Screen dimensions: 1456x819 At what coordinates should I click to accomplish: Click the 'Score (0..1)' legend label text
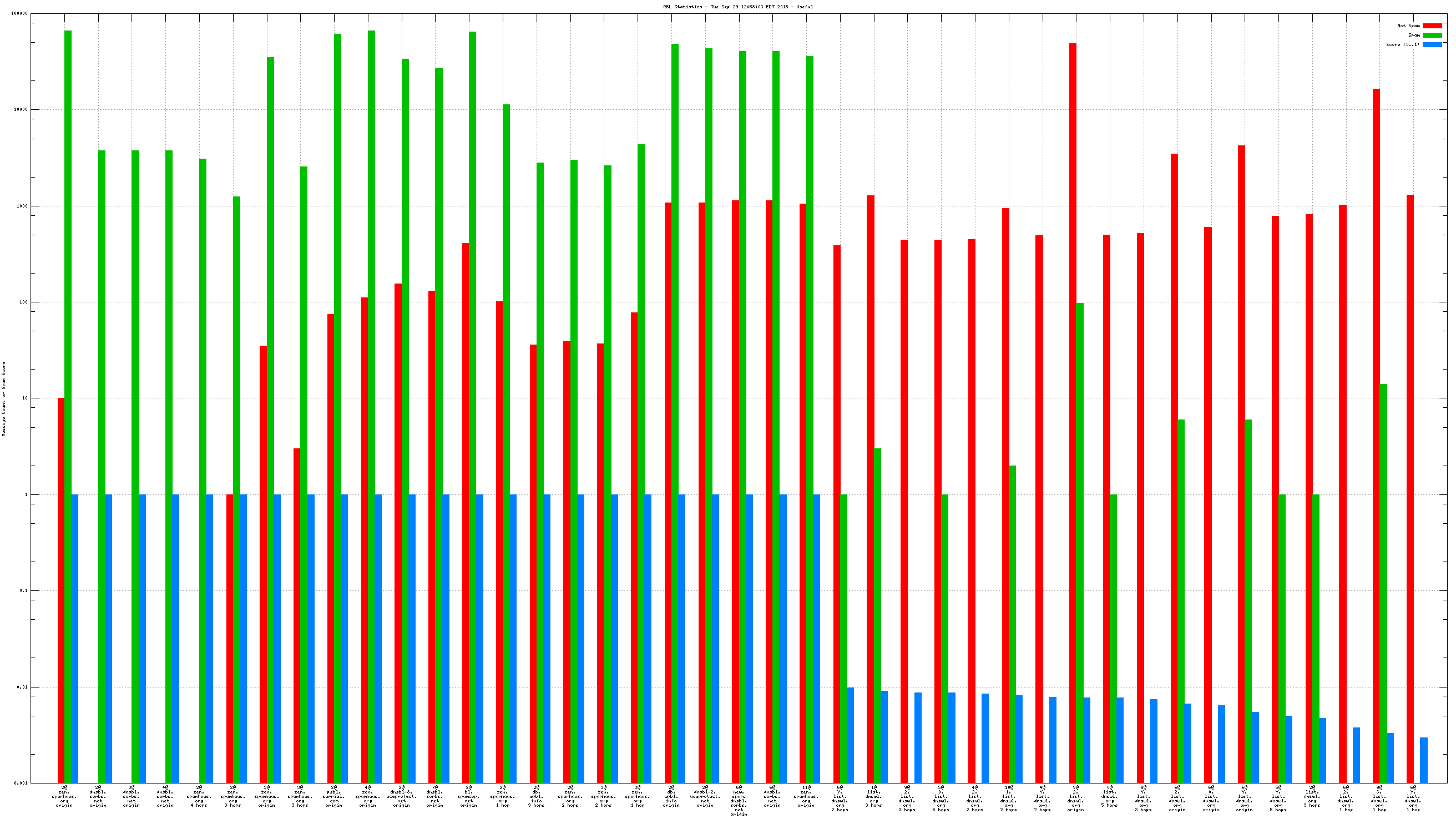click(1402, 44)
